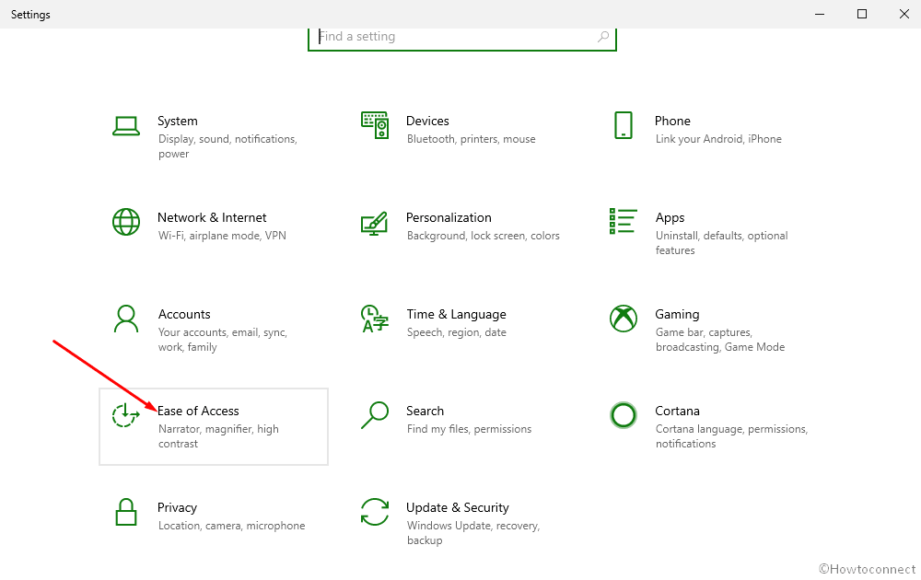Select the Privacy padlock icon
921x580 pixels.
coord(126,512)
